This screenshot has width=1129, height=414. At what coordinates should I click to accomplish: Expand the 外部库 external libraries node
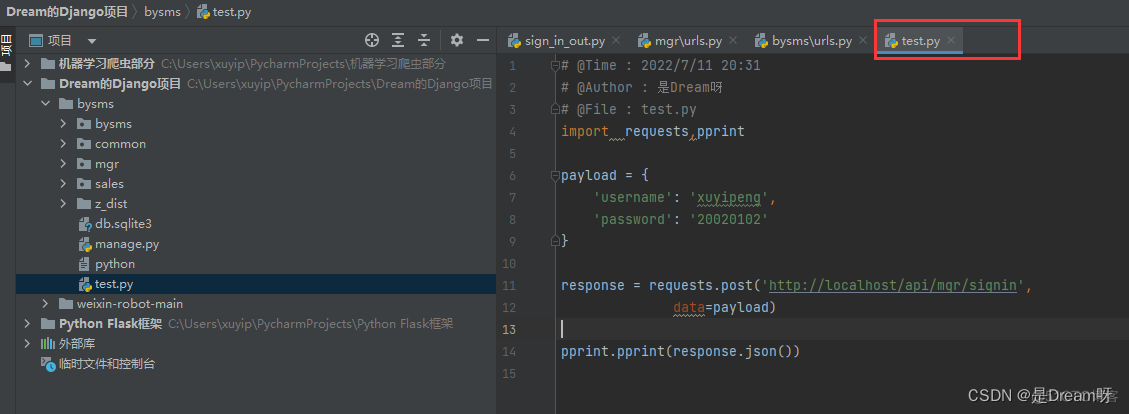(27, 343)
